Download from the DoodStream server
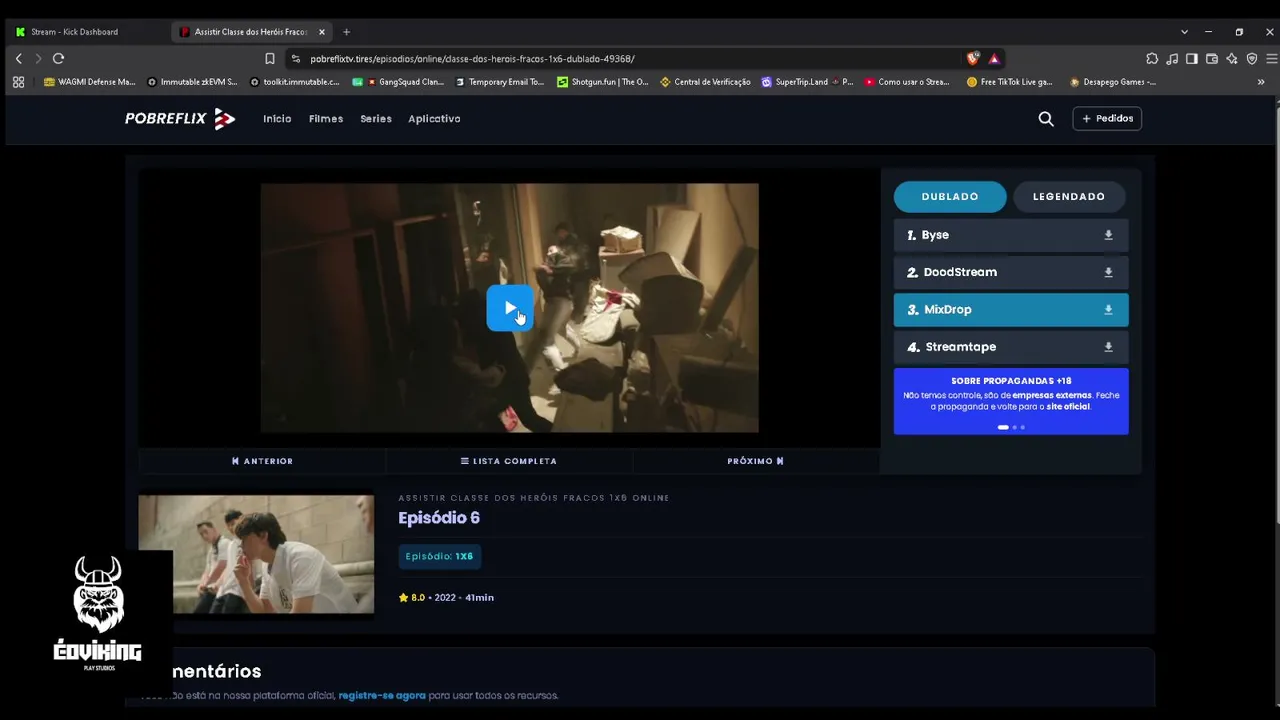This screenshot has width=1280, height=720. tap(1108, 272)
